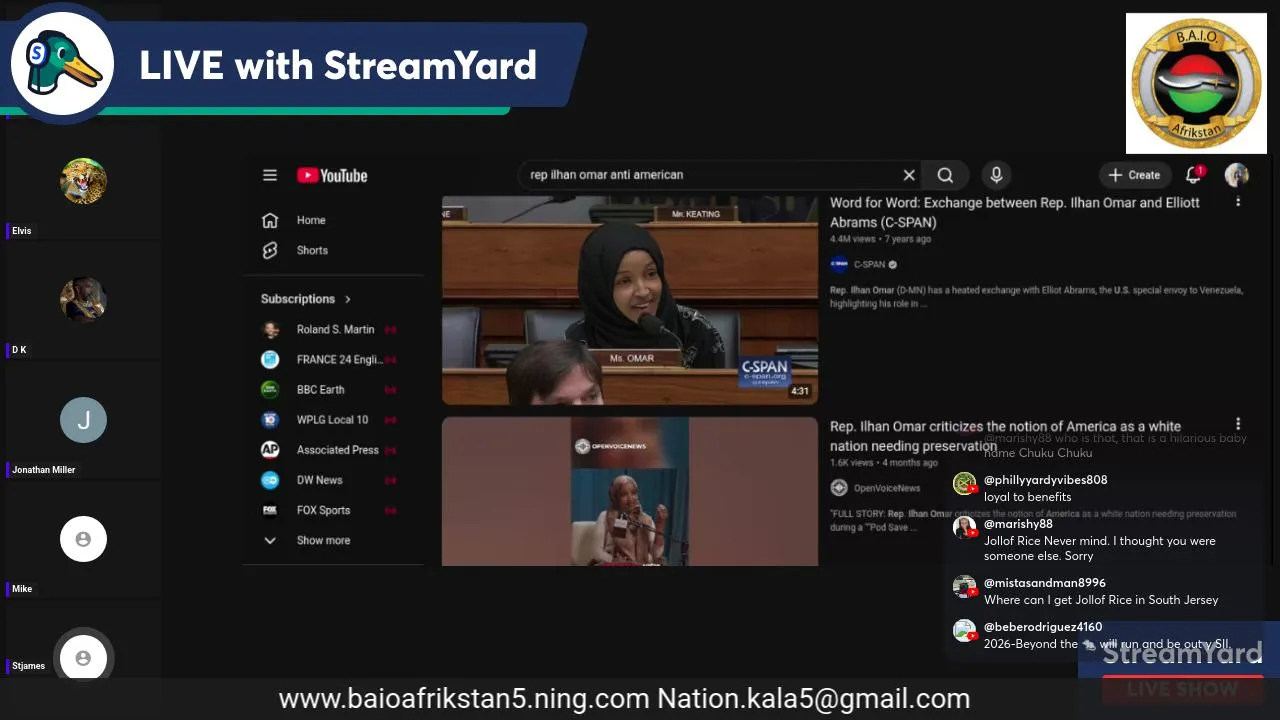Viewport: 1280px width, 720px height.
Task: Click the WPLG Local 10 icon
Action: (270, 419)
